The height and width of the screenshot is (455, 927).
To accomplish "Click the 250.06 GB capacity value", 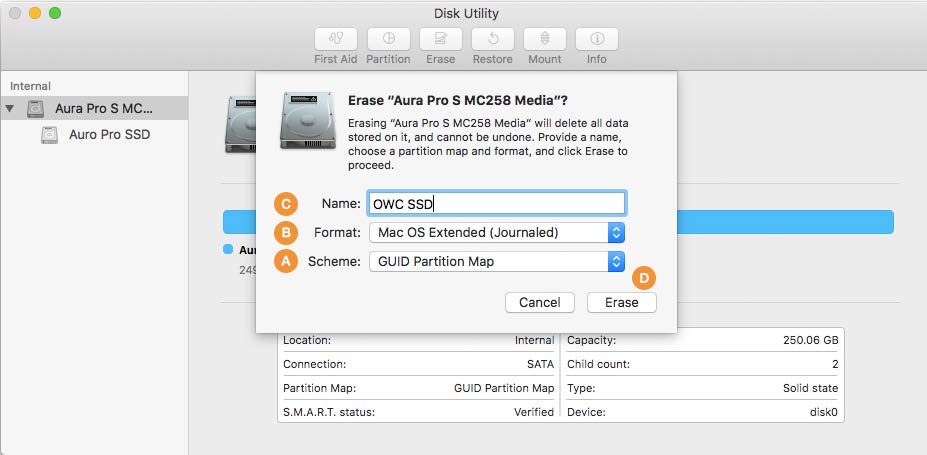I will tap(811, 340).
